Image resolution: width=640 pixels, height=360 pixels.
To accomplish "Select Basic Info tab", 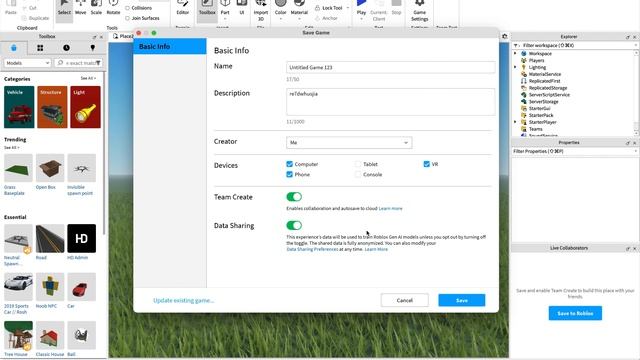I will (x=170, y=46).
